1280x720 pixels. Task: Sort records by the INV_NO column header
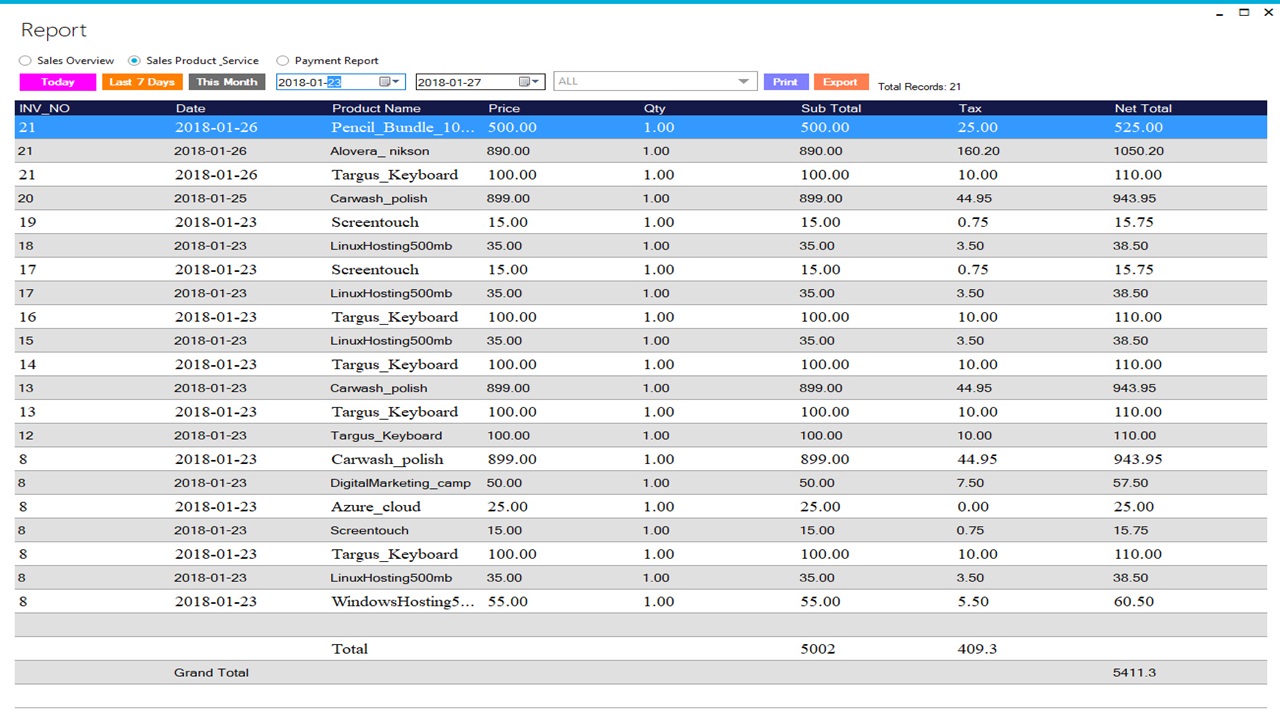pyautogui.click(x=43, y=108)
